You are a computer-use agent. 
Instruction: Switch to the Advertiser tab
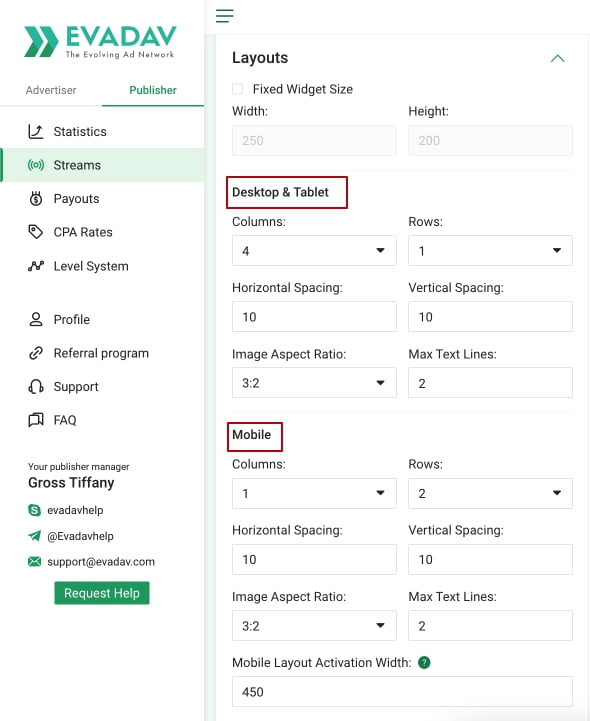point(51,90)
